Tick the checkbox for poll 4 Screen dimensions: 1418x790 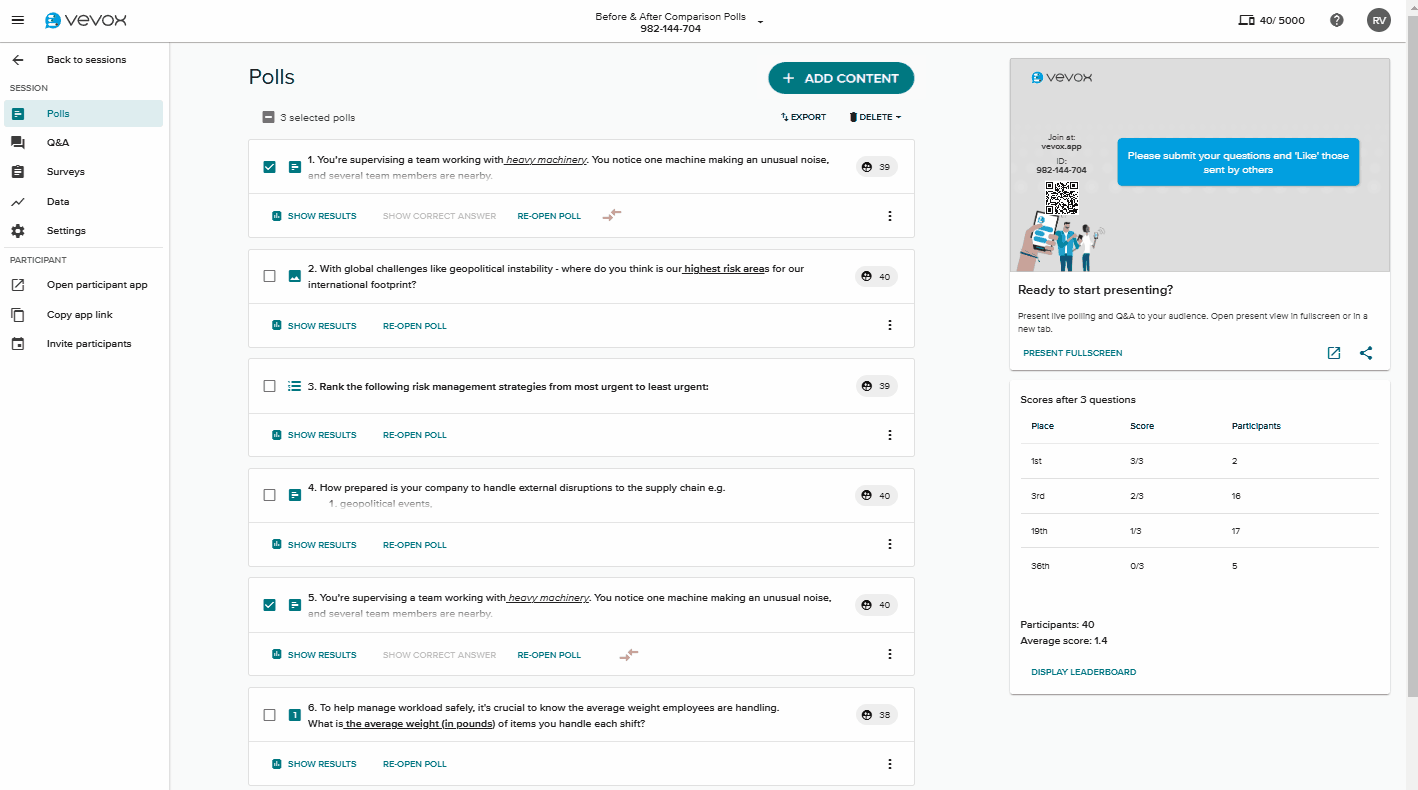(x=270, y=495)
